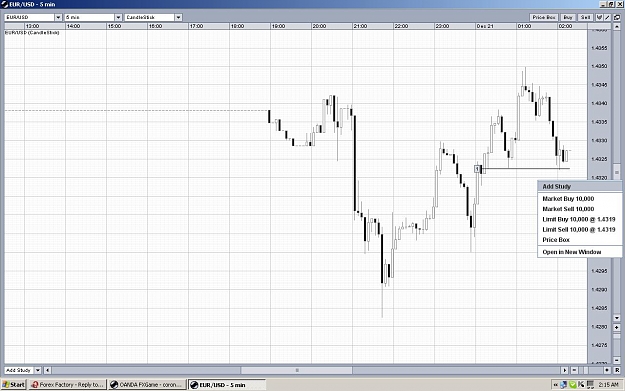This screenshot has height=391, width=625.
Task: Click the R reset chart button
Action: (x=617, y=370)
